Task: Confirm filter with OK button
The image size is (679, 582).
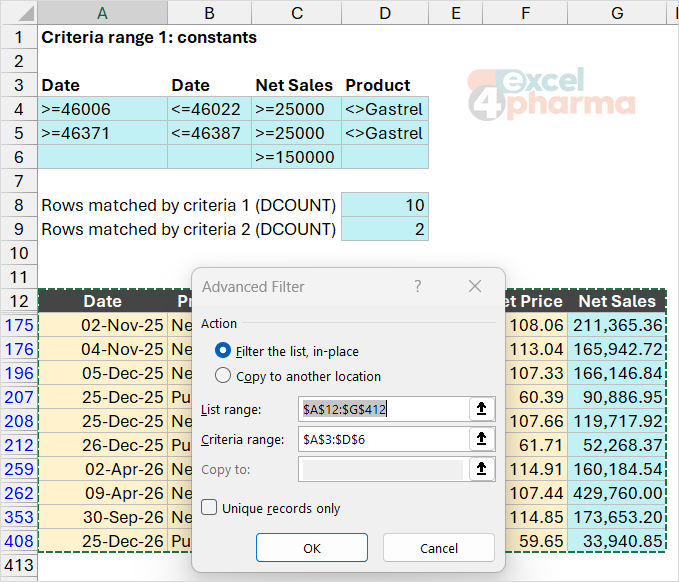Action: point(312,548)
